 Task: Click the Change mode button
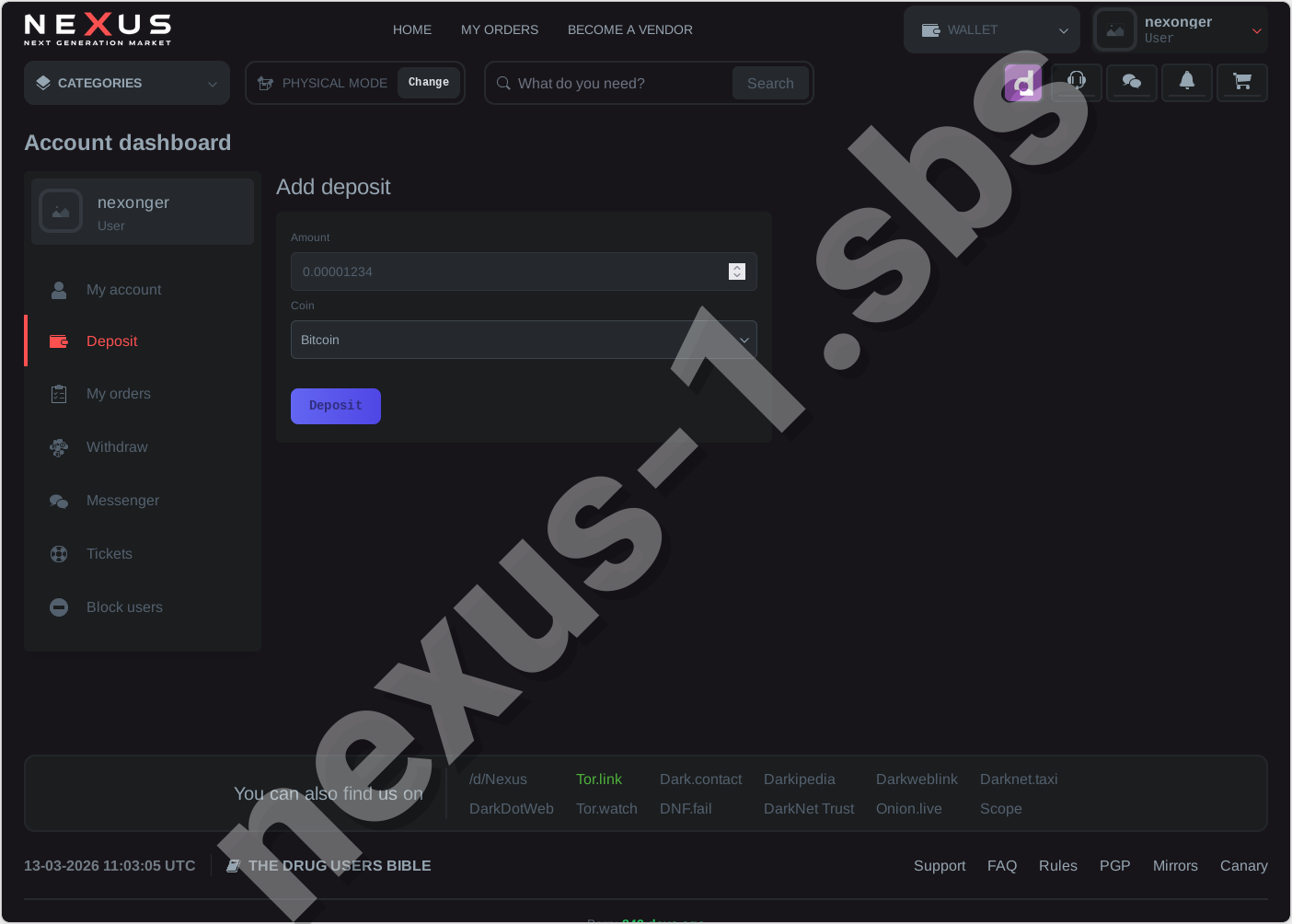429,83
